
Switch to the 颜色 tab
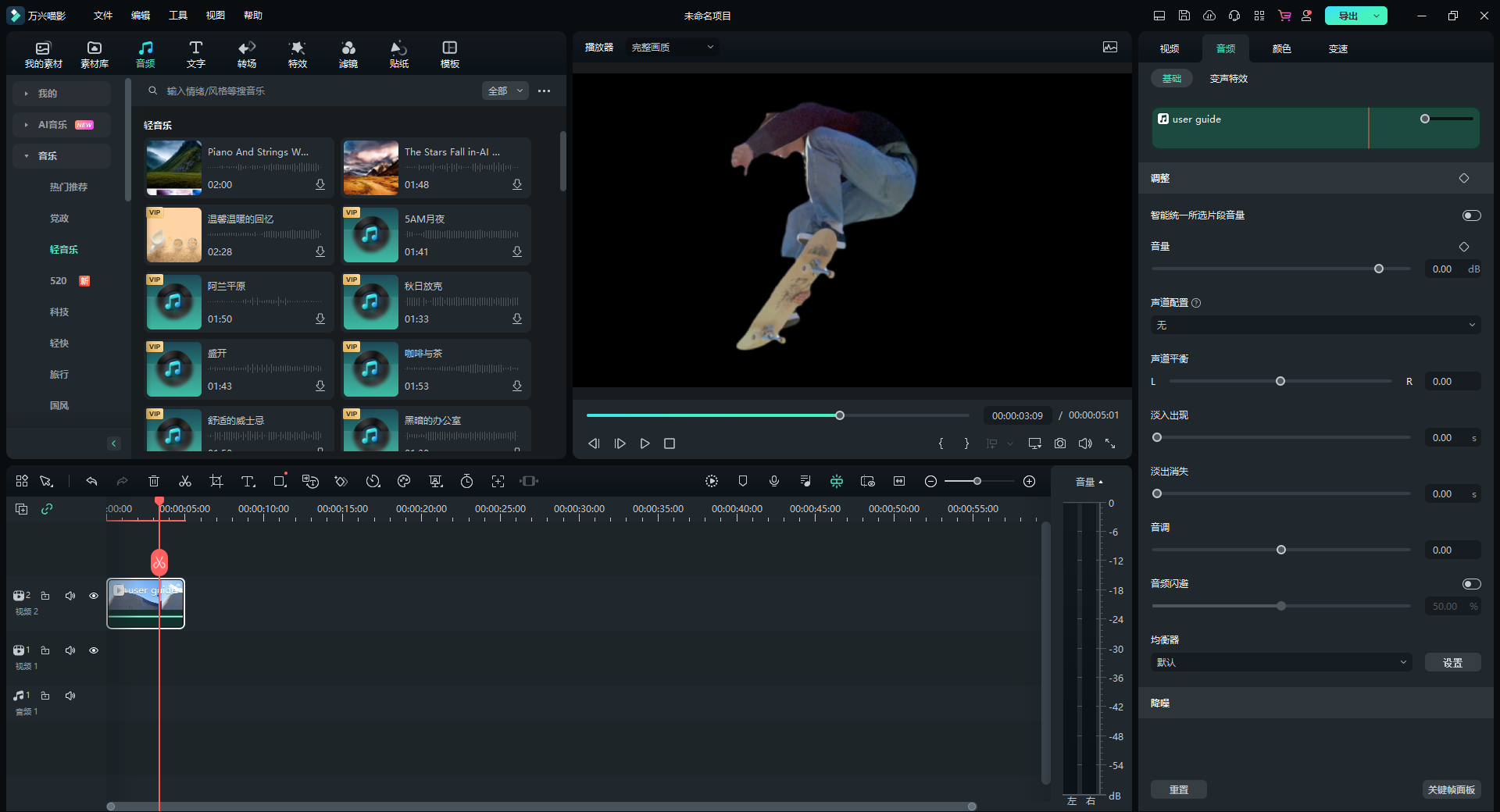pos(1281,48)
